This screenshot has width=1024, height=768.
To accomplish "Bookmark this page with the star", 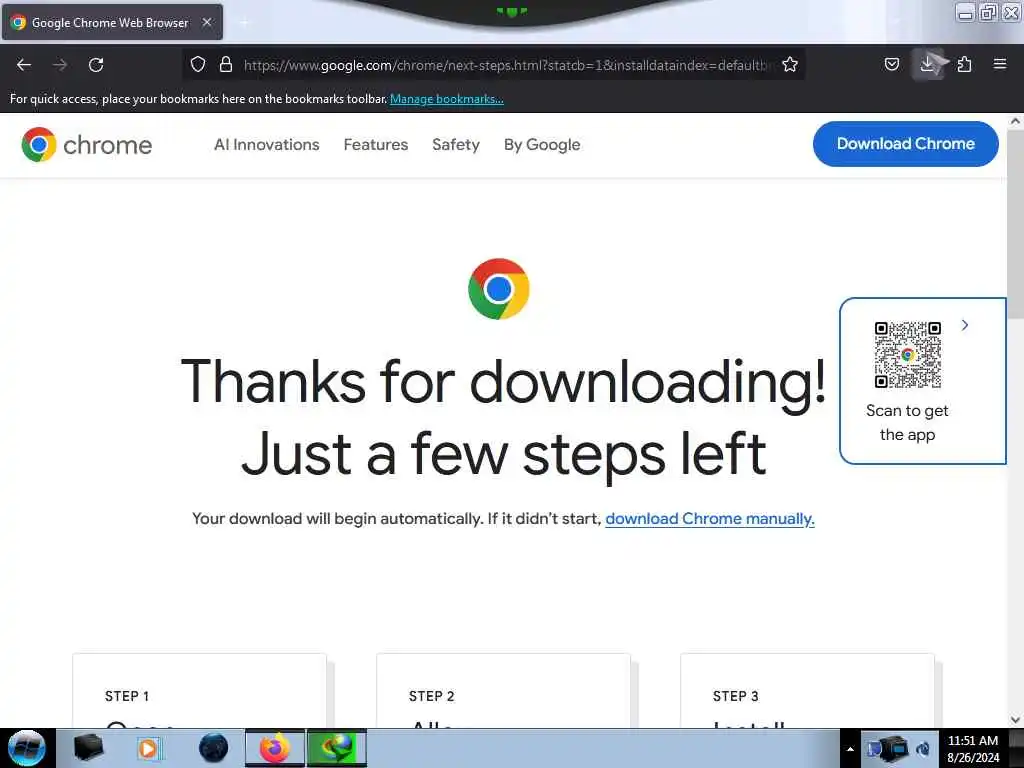I will [x=790, y=64].
